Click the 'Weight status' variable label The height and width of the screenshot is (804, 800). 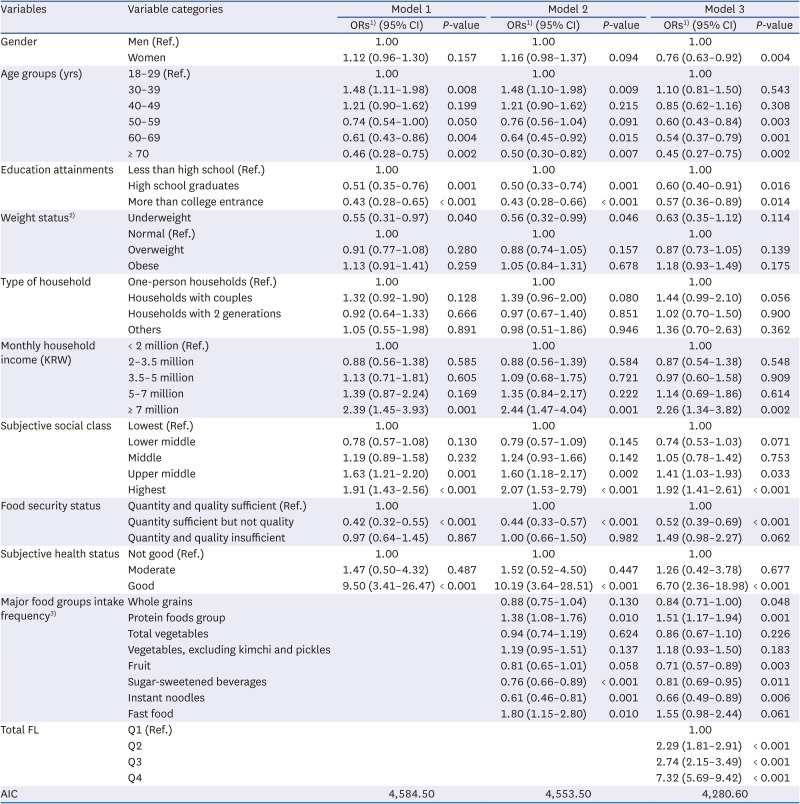point(37,217)
